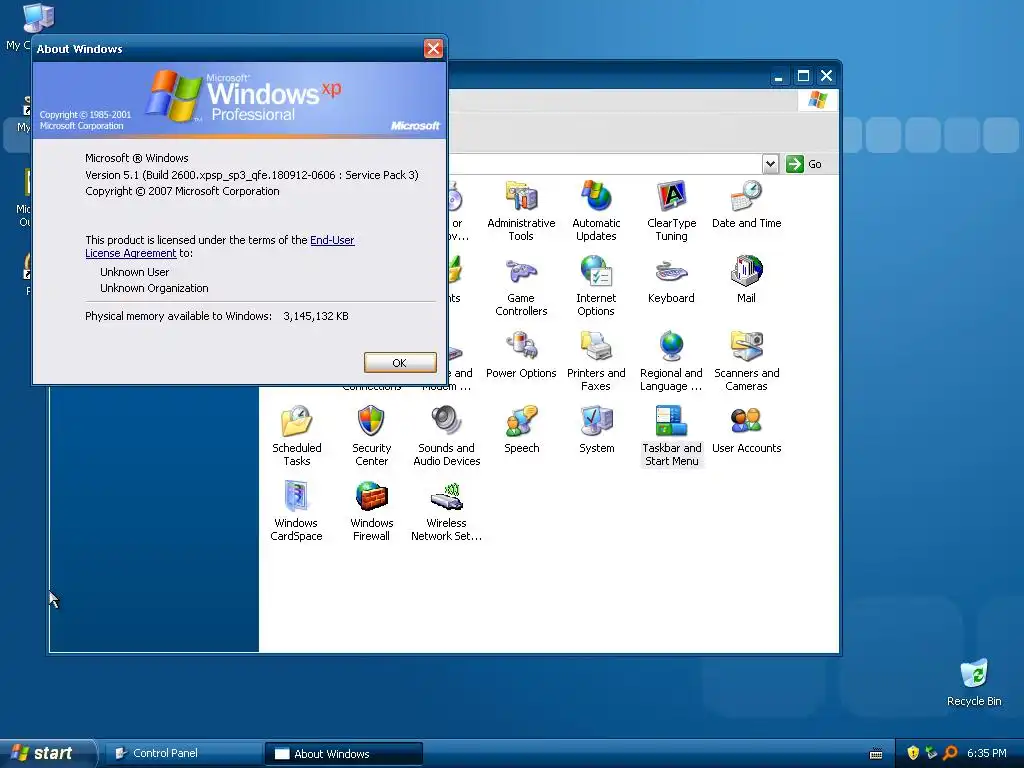Viewport: 1024px width, 768px height.
Task: Open Internet Options icon
Action: click(596, 285)
